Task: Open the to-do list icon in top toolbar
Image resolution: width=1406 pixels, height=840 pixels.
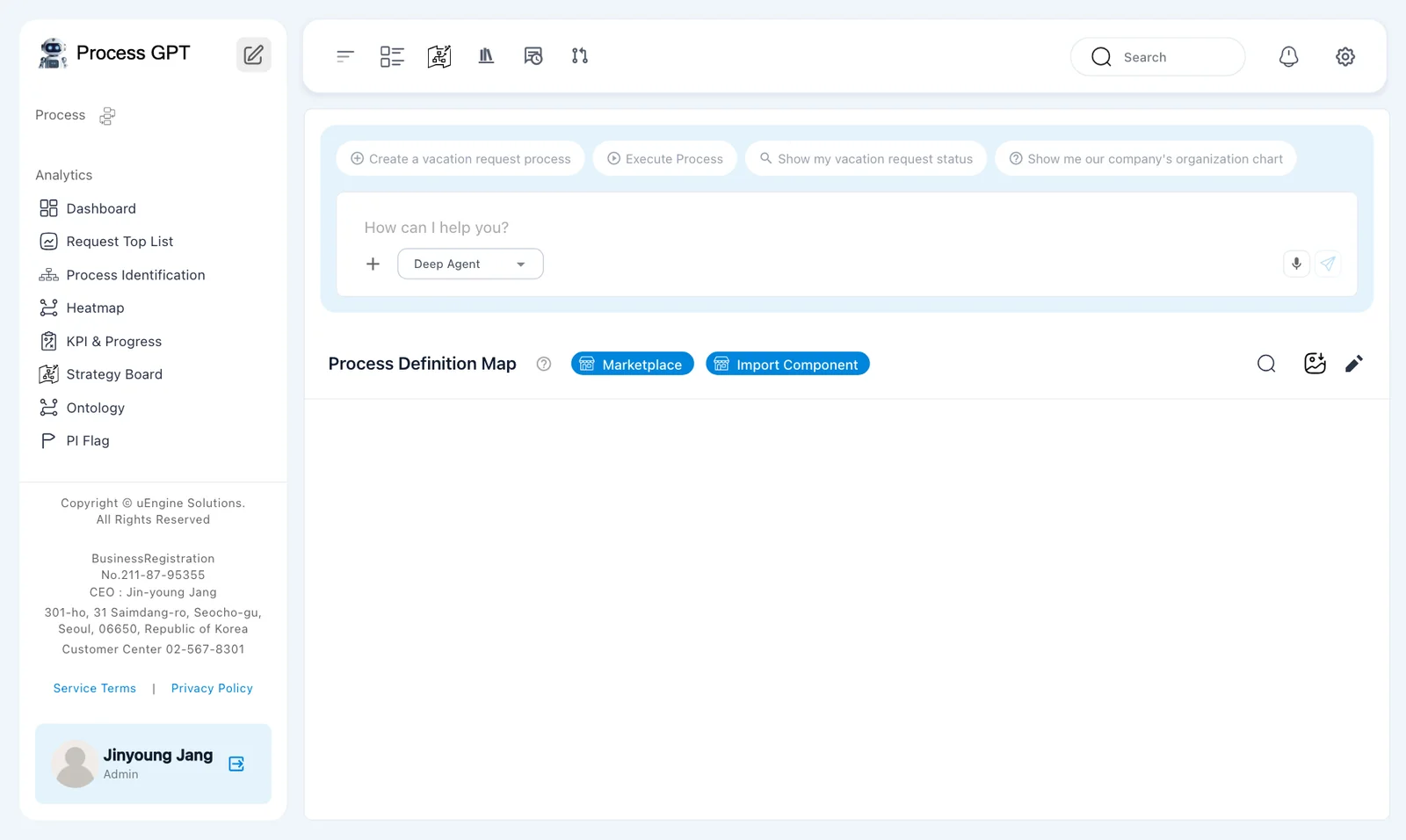Action: (x=392, y=56)
